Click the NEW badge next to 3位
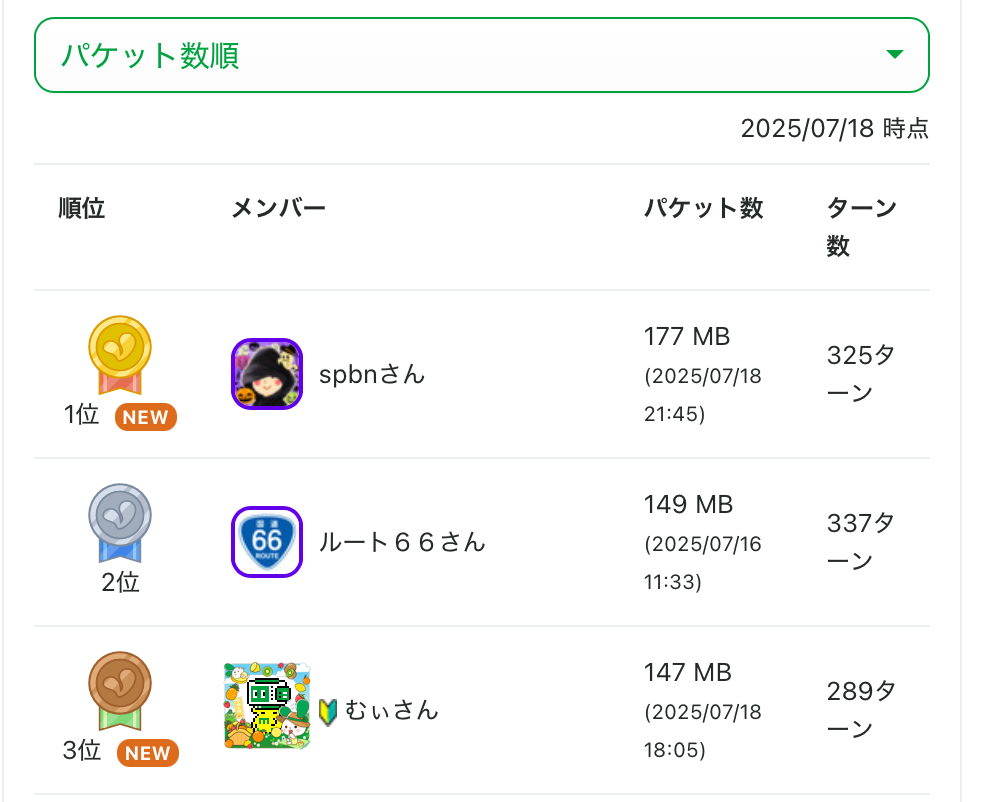 coord(148,752)
